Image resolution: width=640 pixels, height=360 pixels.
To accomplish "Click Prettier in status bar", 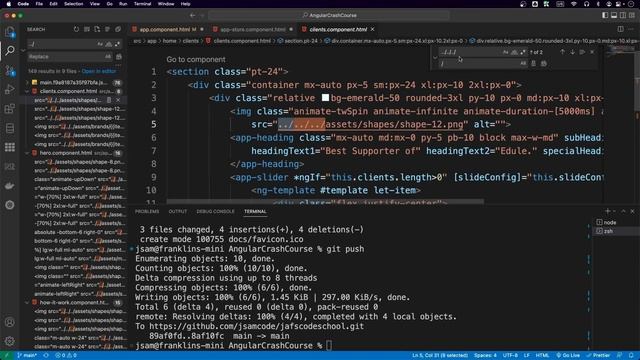I will click(598, 356).
